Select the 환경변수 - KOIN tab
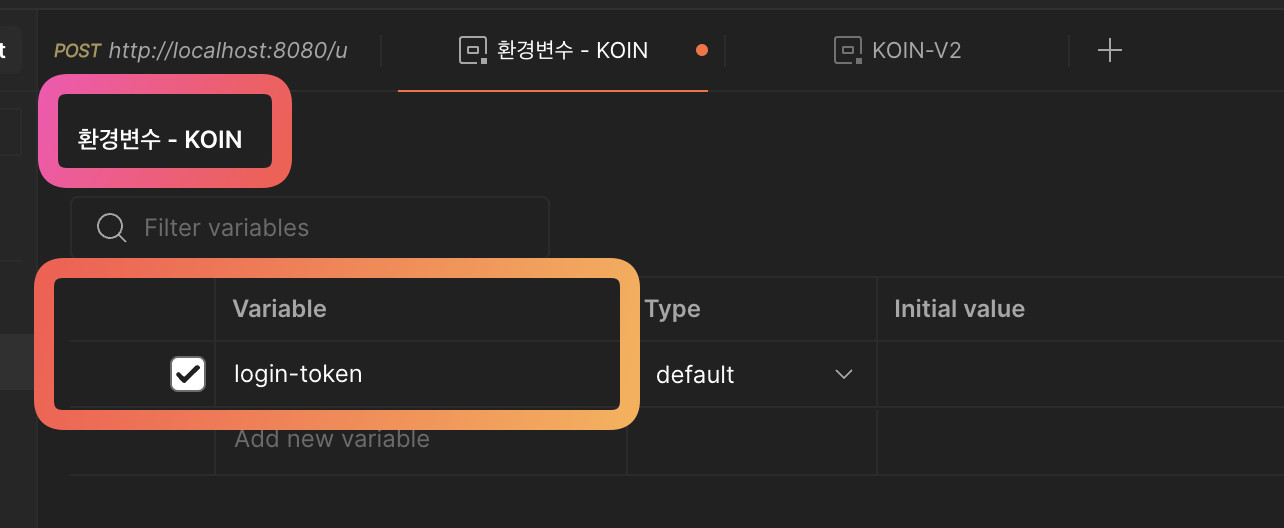 point(572,50)
